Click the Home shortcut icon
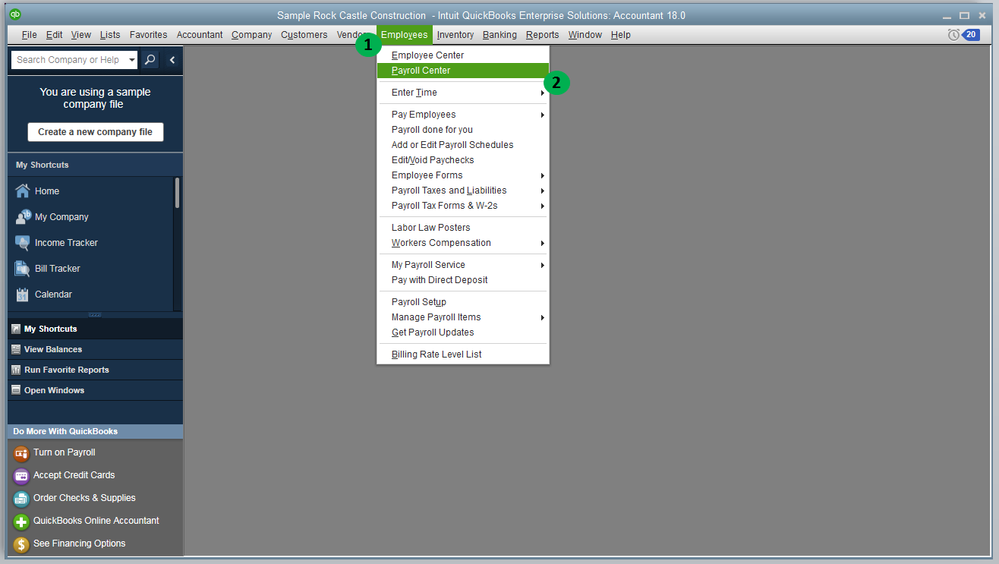Screen dimensions: 999x564 (x=22, y=191)
